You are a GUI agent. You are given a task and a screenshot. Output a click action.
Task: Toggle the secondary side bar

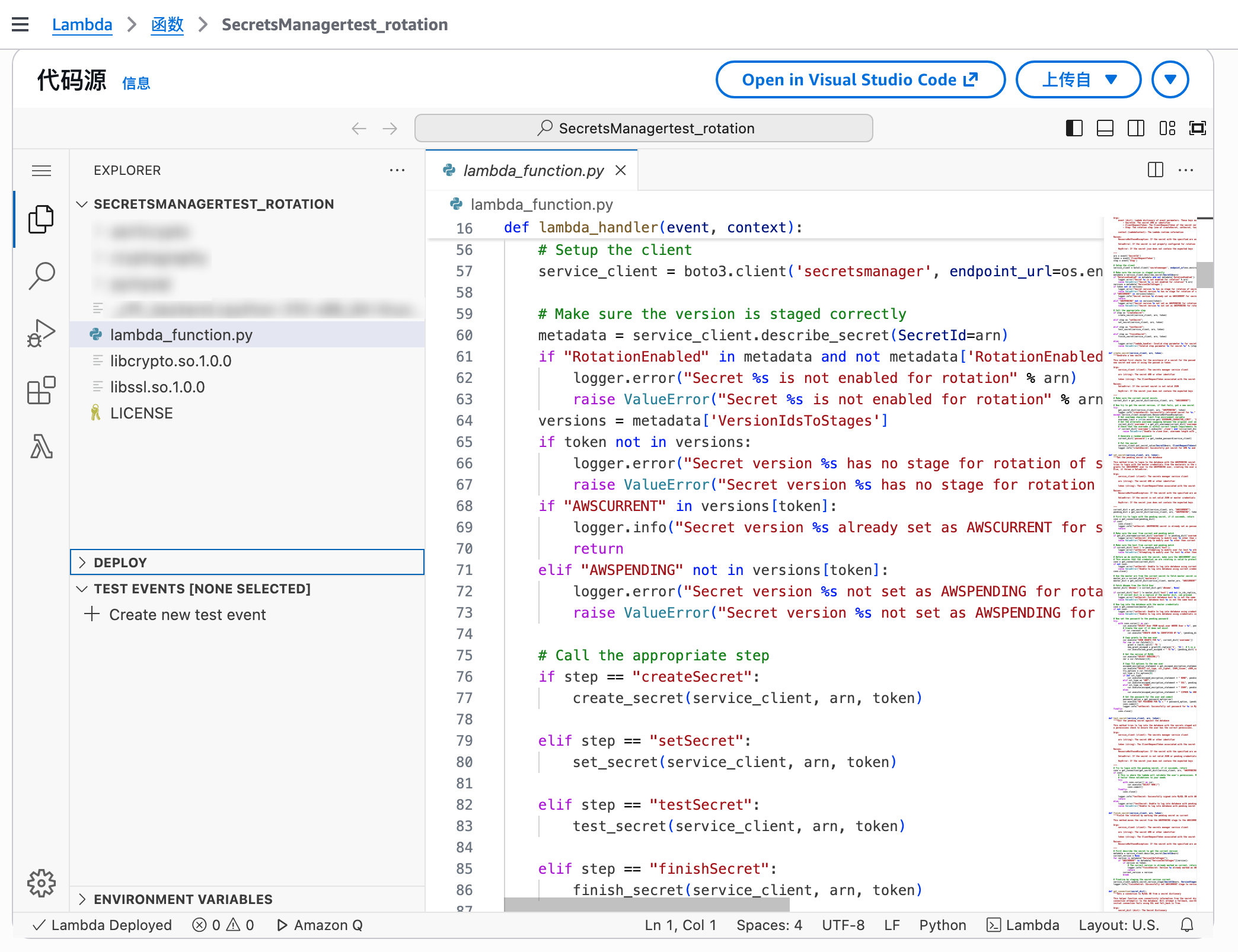1135,128
